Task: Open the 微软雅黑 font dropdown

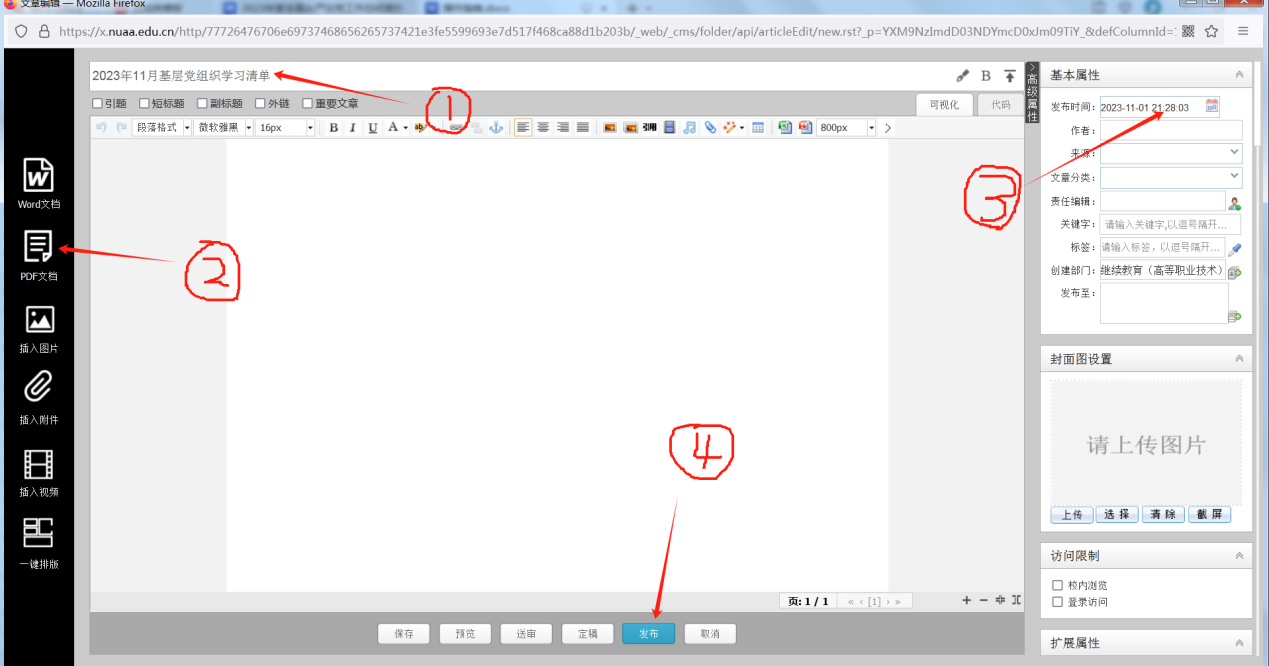Action: (224, 127)
